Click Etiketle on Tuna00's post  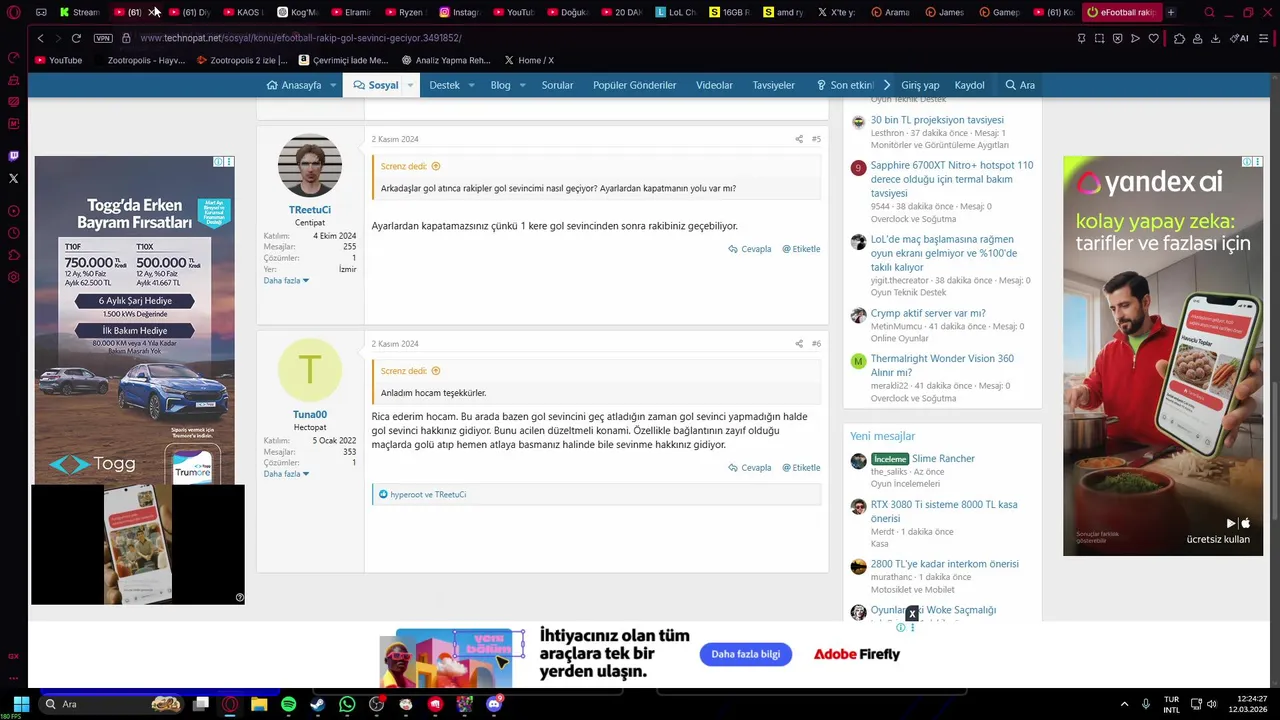pyautogui.click(x=801, y=468)
